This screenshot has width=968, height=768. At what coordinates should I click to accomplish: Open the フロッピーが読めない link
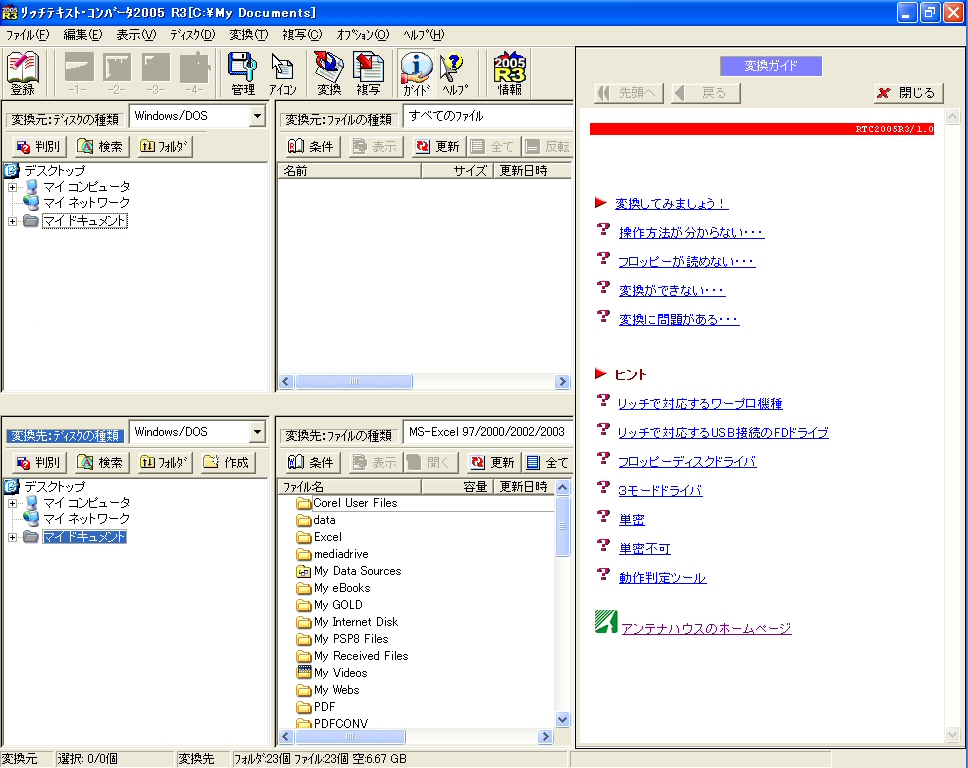(x=686, y=261)
